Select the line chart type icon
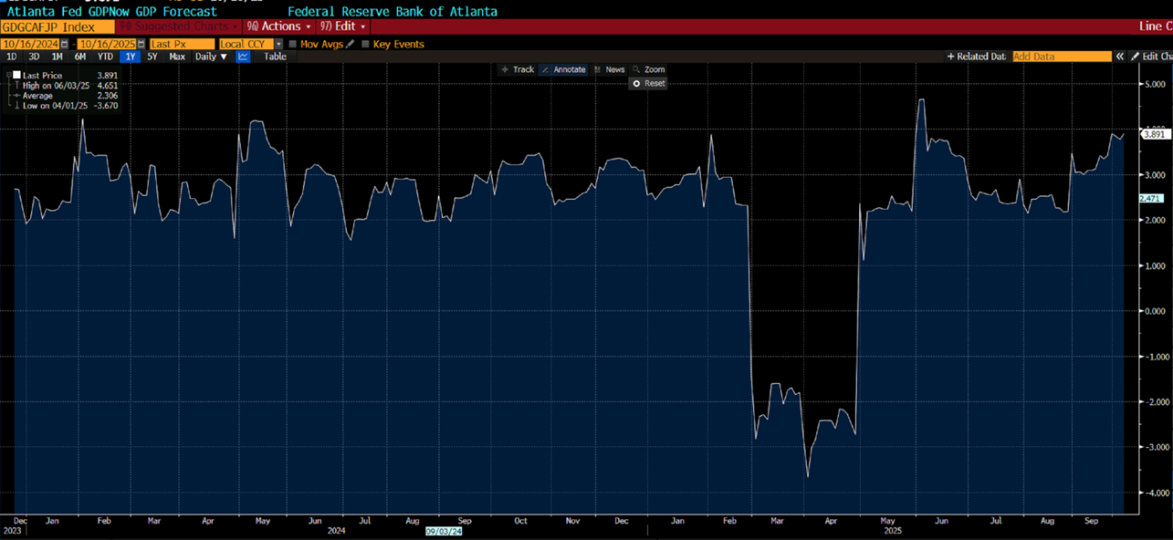This screenshot has height=540, width=1173. 243,57
